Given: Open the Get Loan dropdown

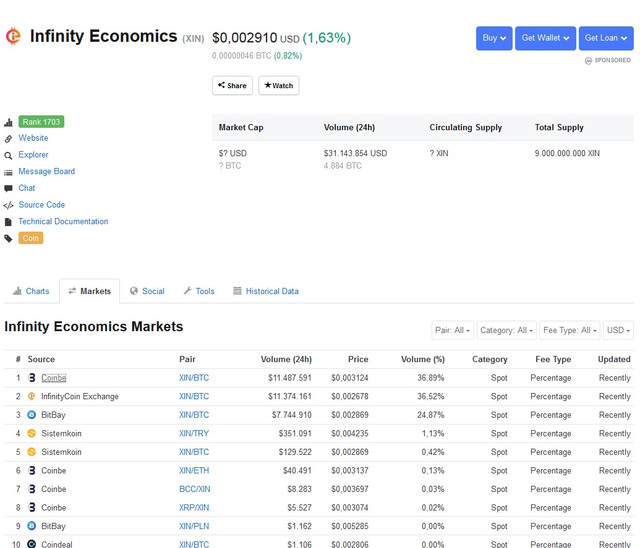Looking at the screenshot, I should pyautogui.click(x=606, y=38).
